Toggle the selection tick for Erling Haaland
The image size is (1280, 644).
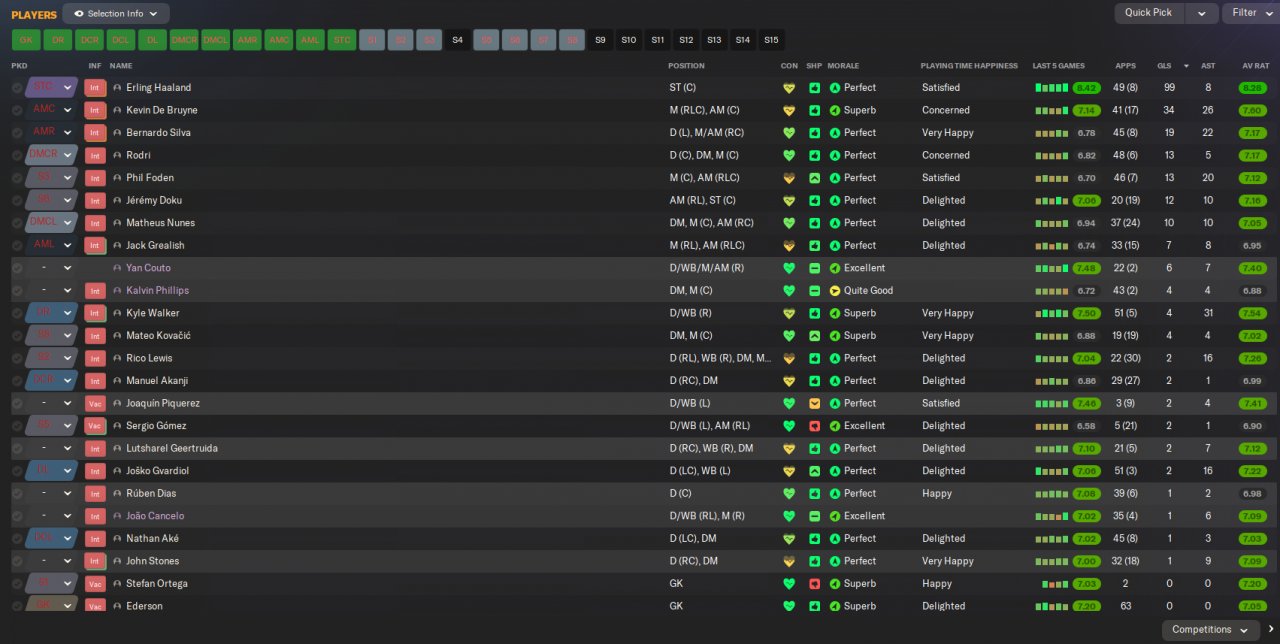[17, 88]
